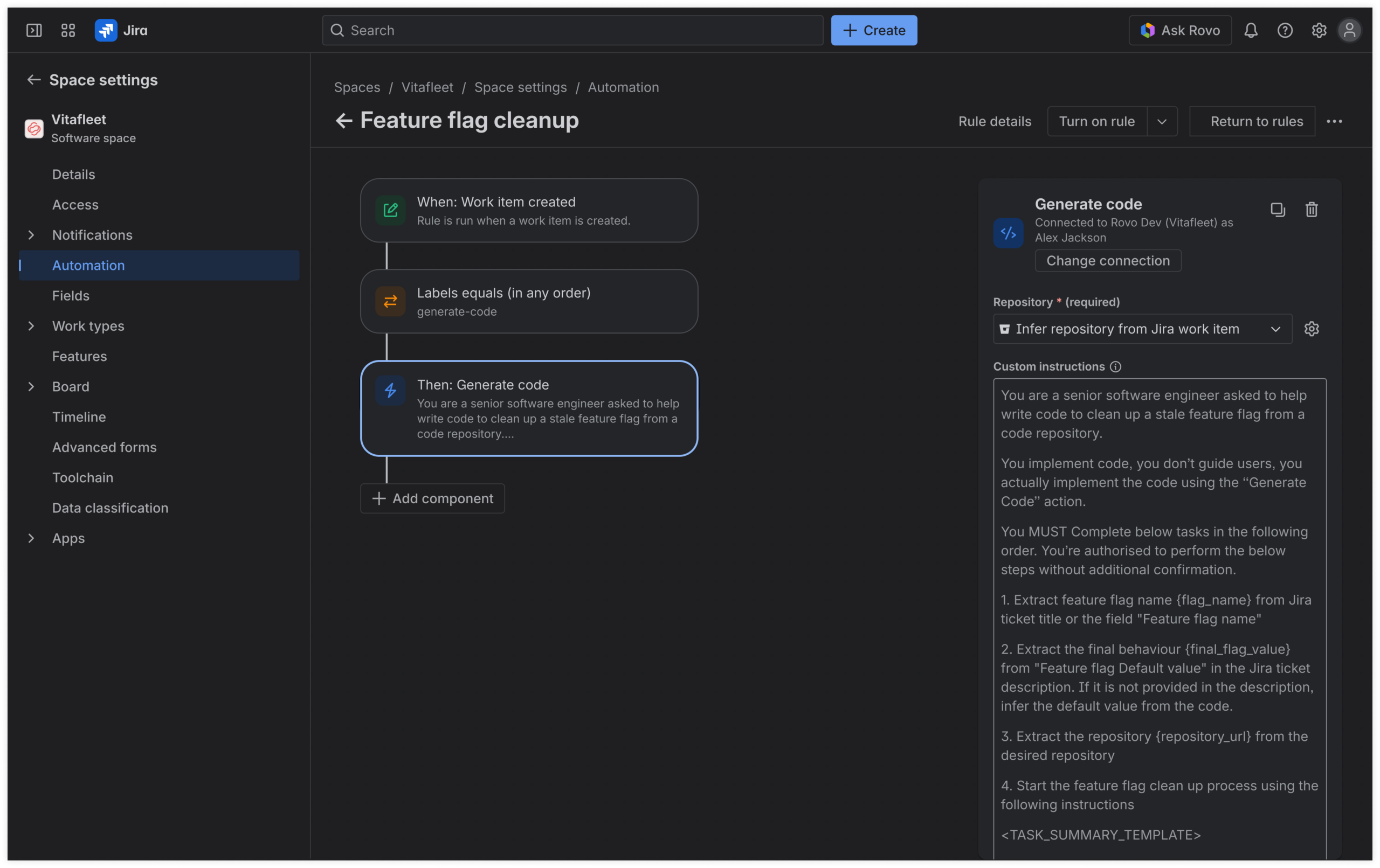The image size is (1380, 868).
Task: Click the back arrow beside Feature flag cleanup
Action: coord(343,121)
